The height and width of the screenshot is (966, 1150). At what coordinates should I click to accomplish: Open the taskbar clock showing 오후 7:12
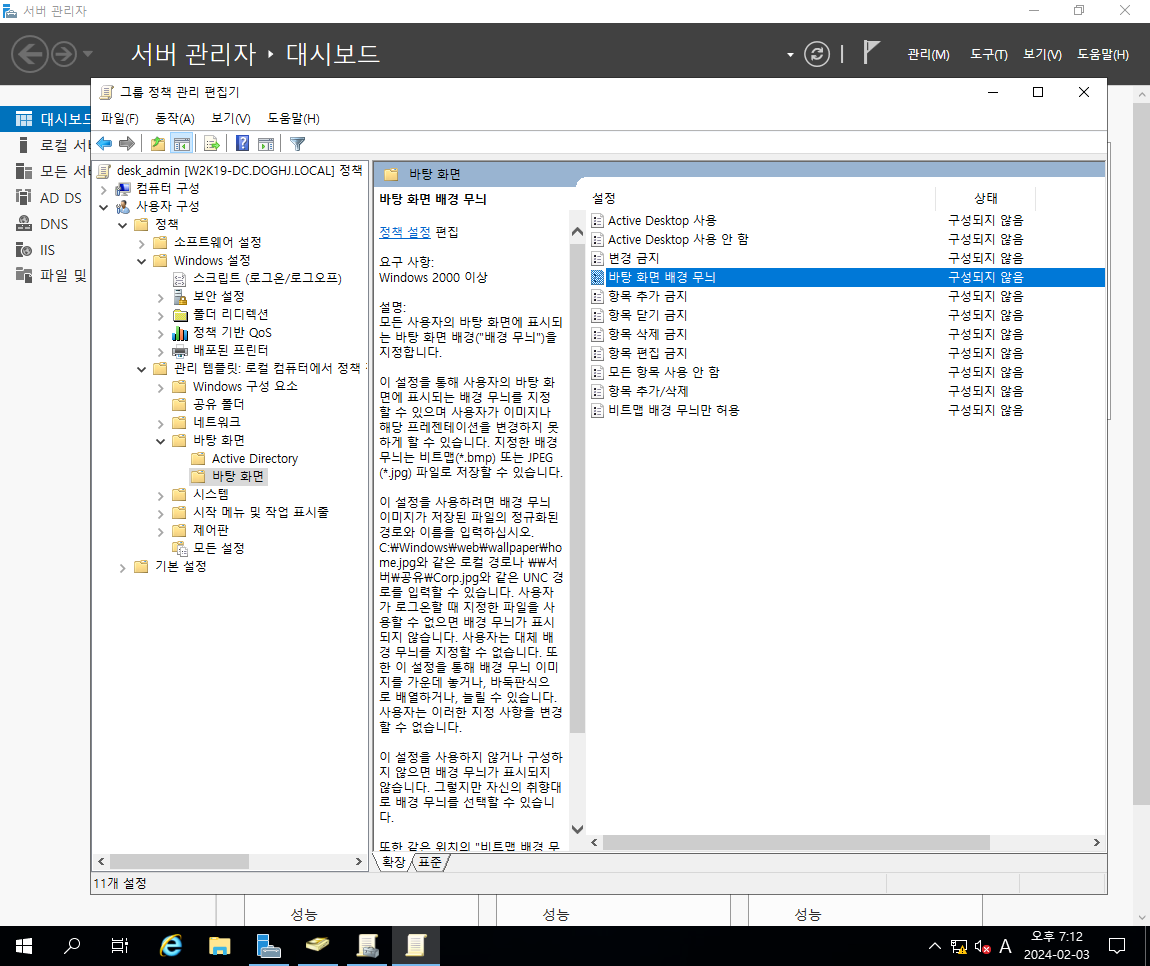point(1056,945)
